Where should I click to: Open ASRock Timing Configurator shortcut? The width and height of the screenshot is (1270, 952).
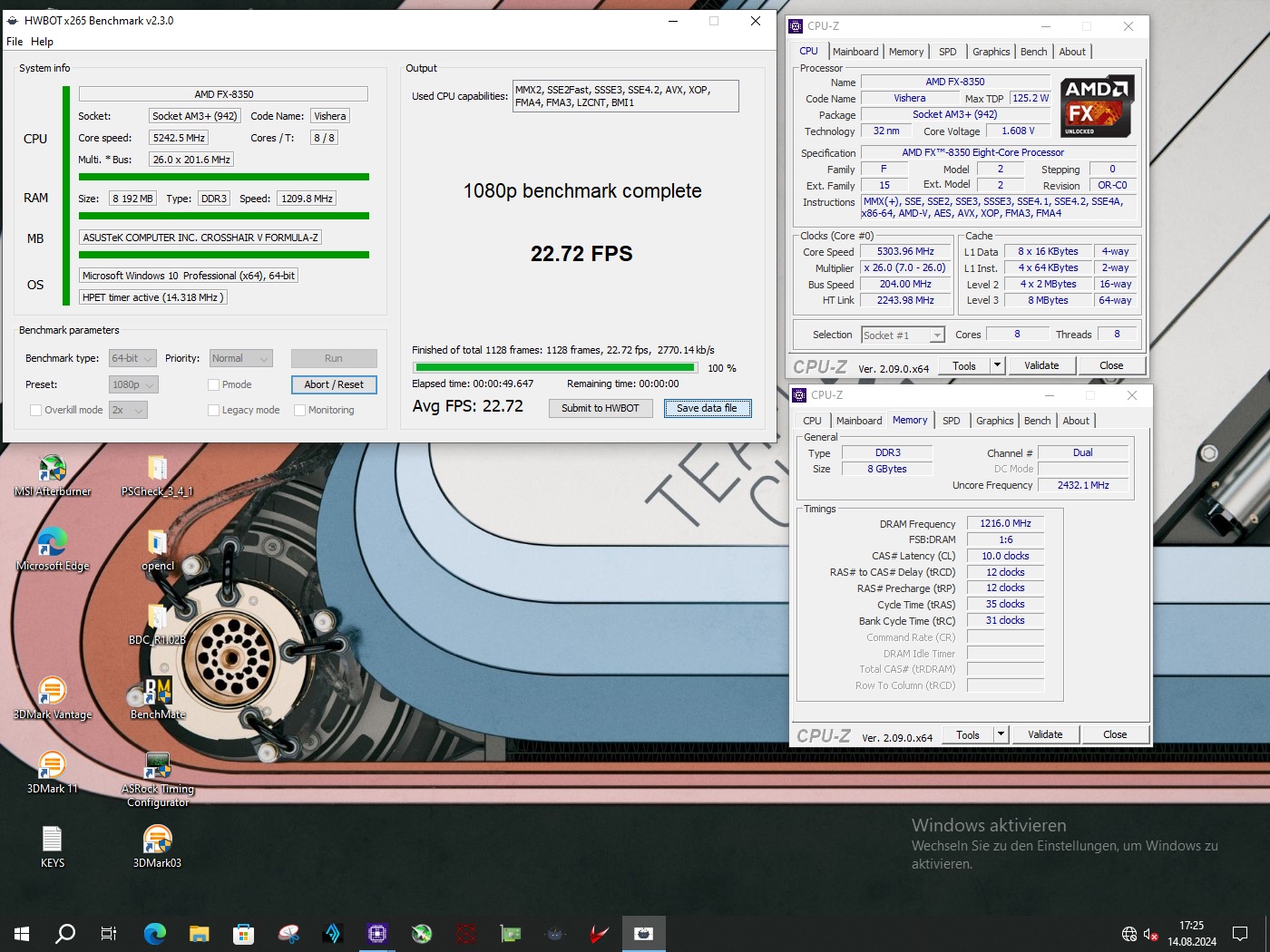[157, 779]
